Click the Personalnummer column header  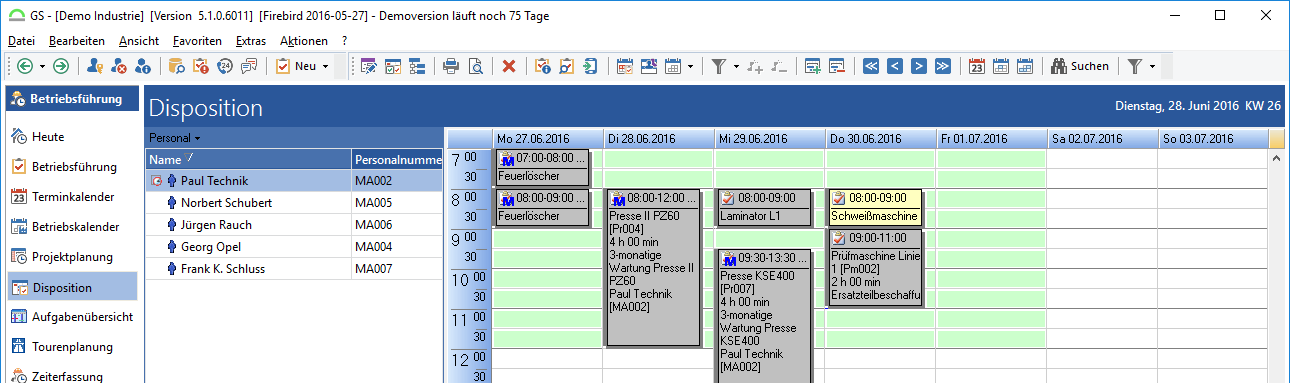tap(396, 159)
